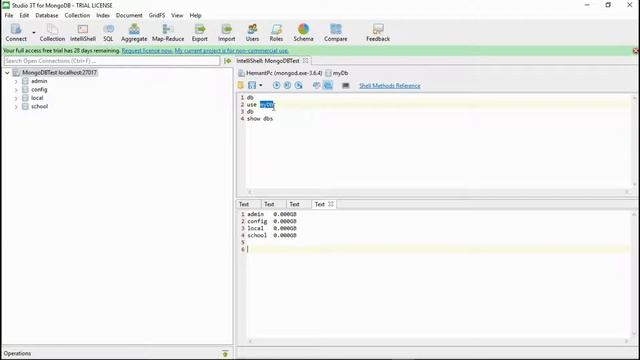Click the Connect toolbar icon
The height and width of the screenshot is (360, 640).
click(16, 32)
